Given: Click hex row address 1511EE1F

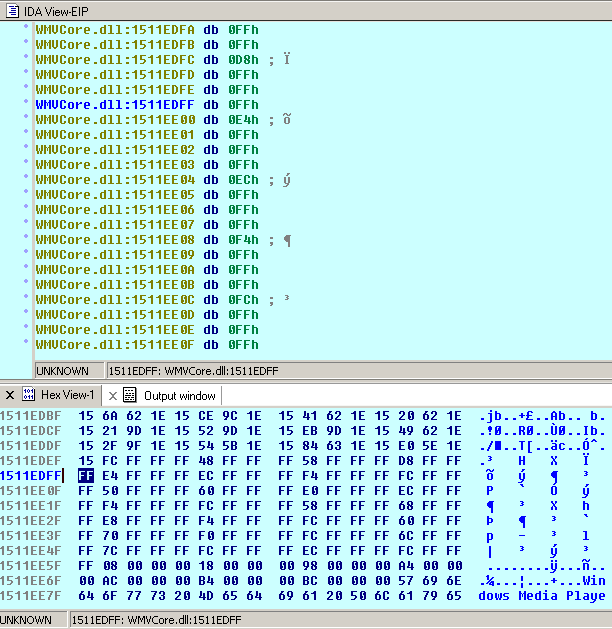Looking at the screenshot, I should tap(31, 506).
